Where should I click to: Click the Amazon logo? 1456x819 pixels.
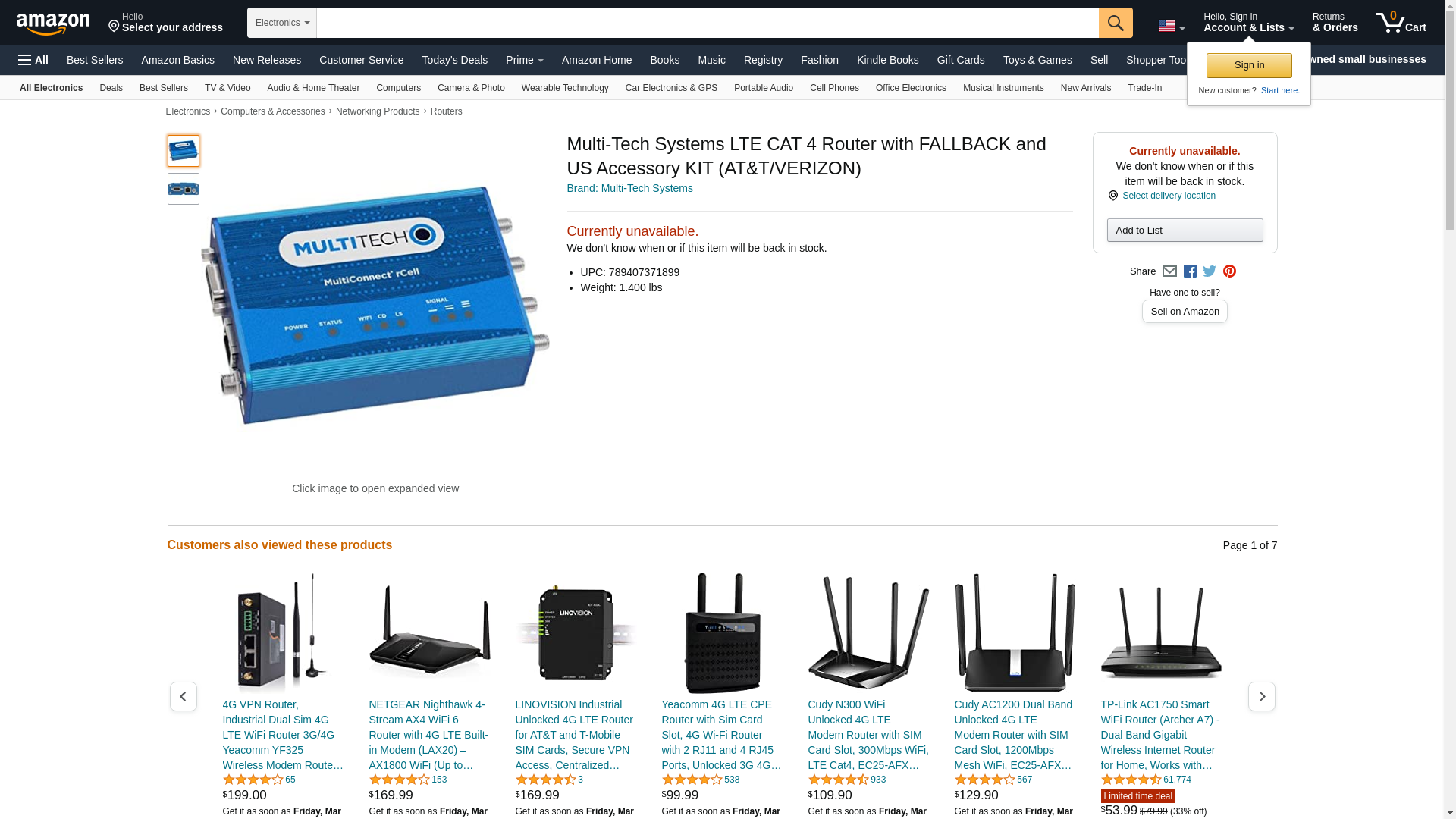click(x=53, y=24)
